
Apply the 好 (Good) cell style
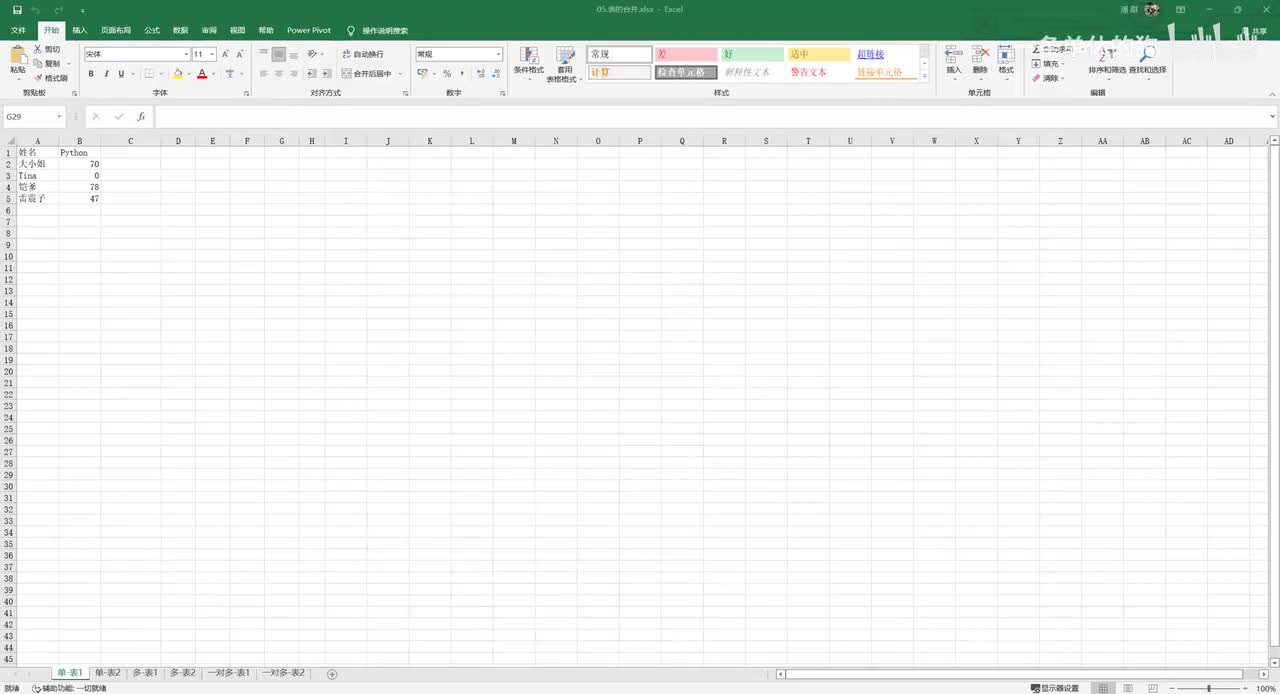752,54
